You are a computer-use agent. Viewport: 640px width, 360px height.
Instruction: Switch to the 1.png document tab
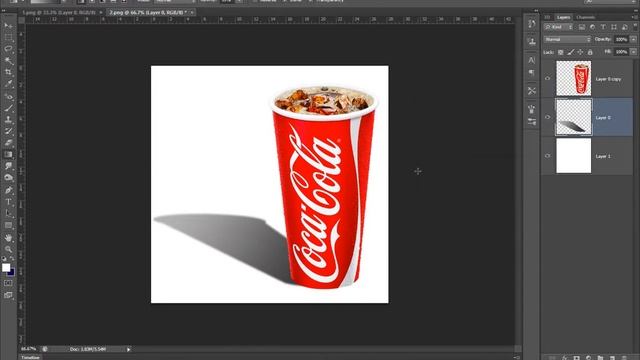coord(59,12)
